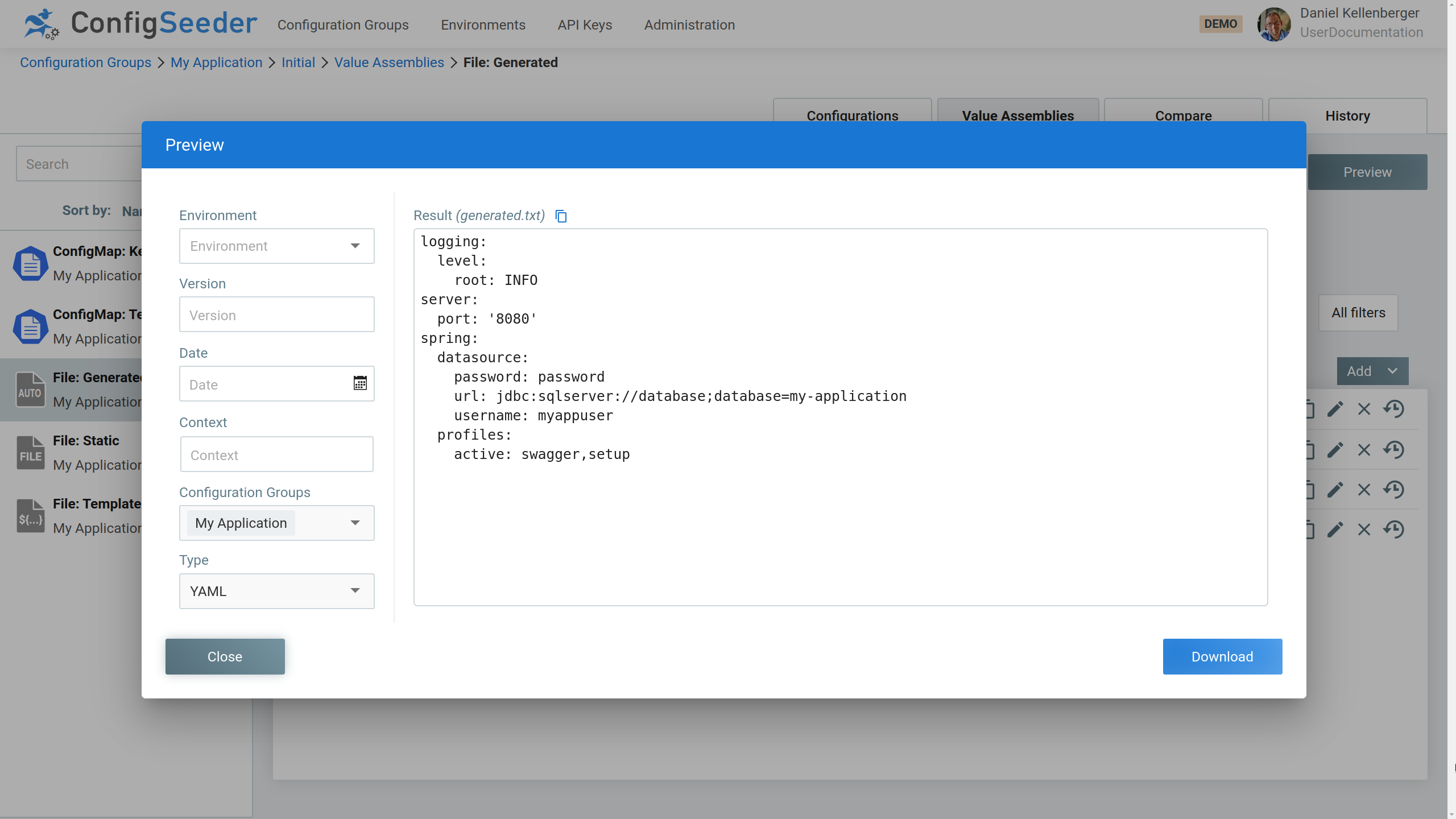Open the Administration menu

(x=689, y=24)
